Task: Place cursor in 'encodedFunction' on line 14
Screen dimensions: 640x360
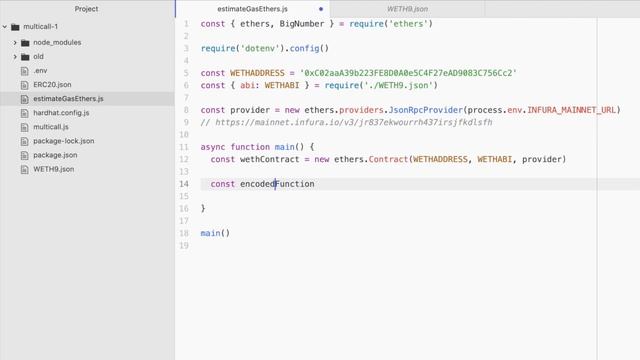Action: 277,184
